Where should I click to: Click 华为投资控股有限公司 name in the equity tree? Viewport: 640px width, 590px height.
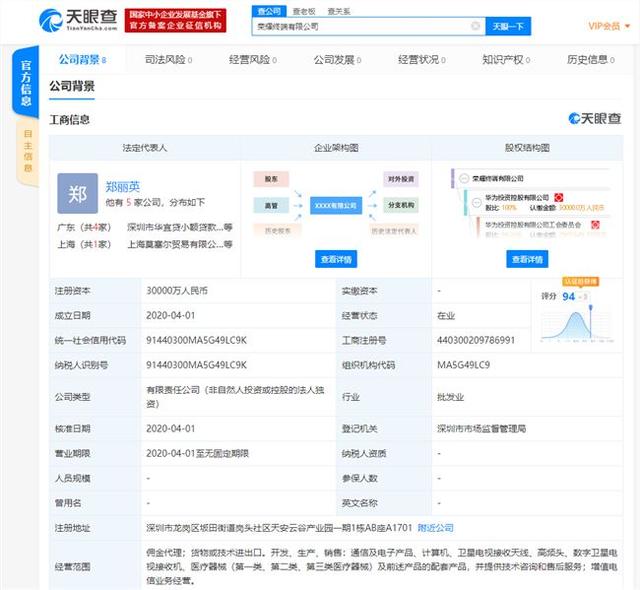517,197
